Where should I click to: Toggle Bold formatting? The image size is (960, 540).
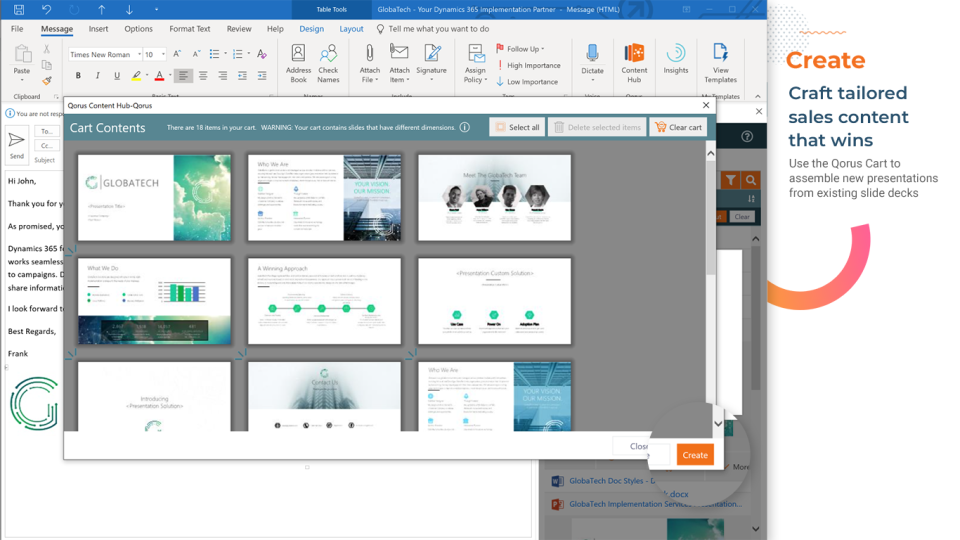pyautogui.click(x=78, y=75)
